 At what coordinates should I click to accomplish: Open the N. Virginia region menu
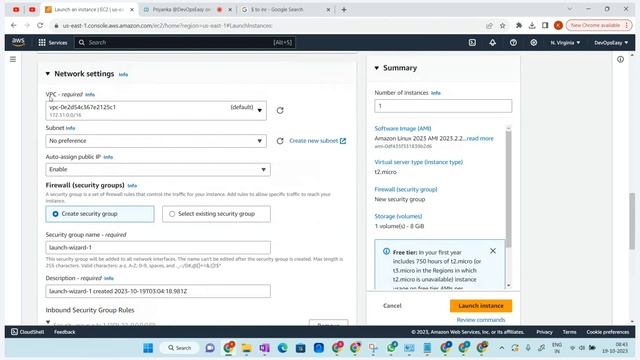565,42
